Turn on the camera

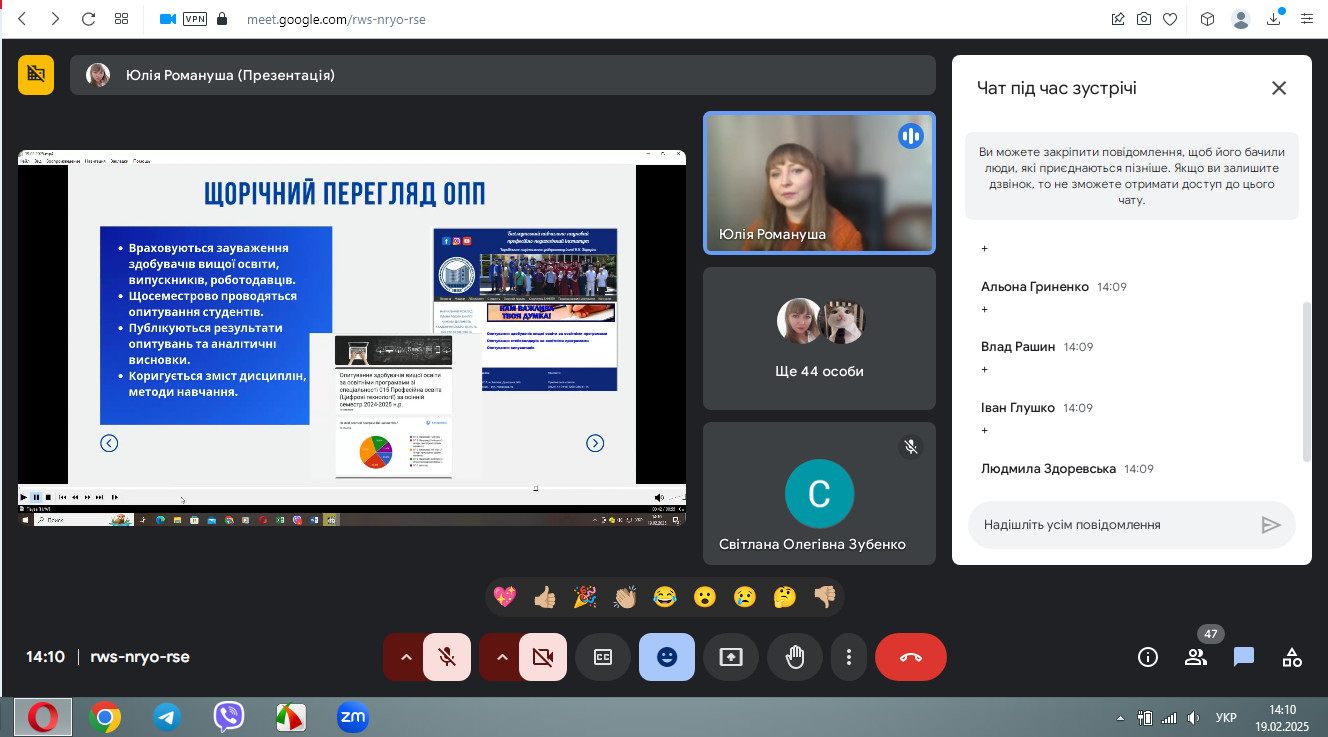pyautogui.click(x=543, y=657)
